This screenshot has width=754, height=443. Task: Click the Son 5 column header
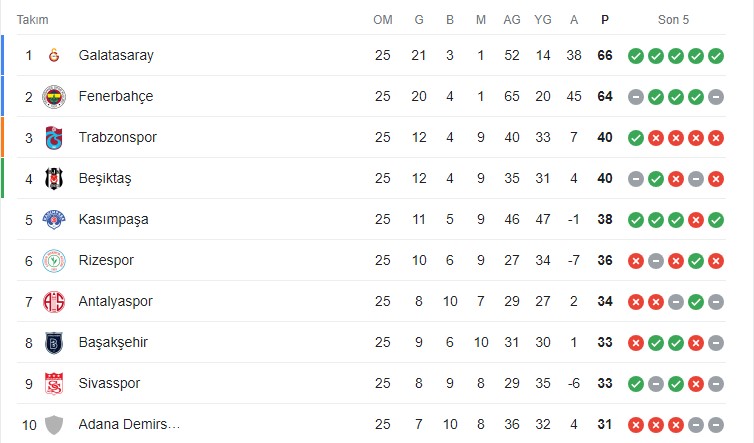pyautogui.click(x=673, y=20)
